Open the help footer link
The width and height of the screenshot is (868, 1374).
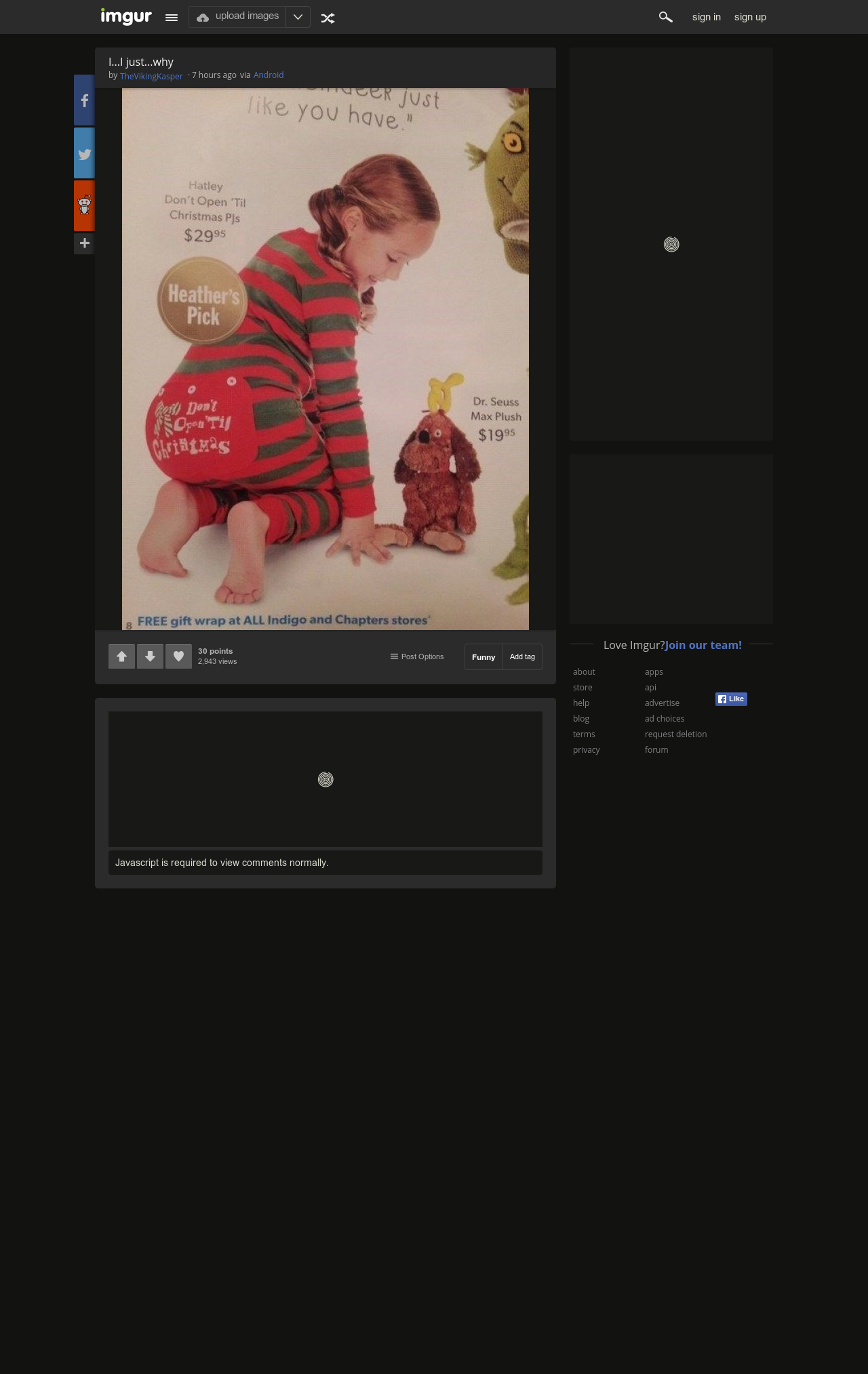tap(581, 703)
